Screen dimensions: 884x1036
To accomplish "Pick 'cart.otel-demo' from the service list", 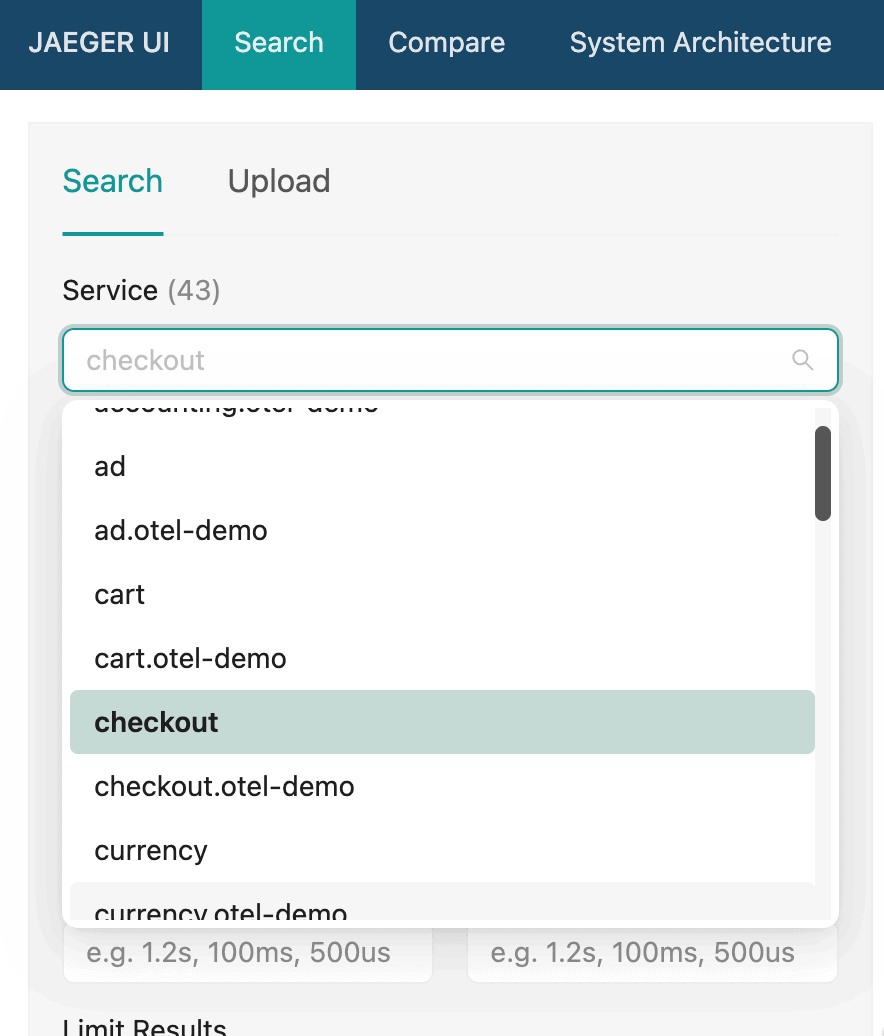I will pos(442,659).
